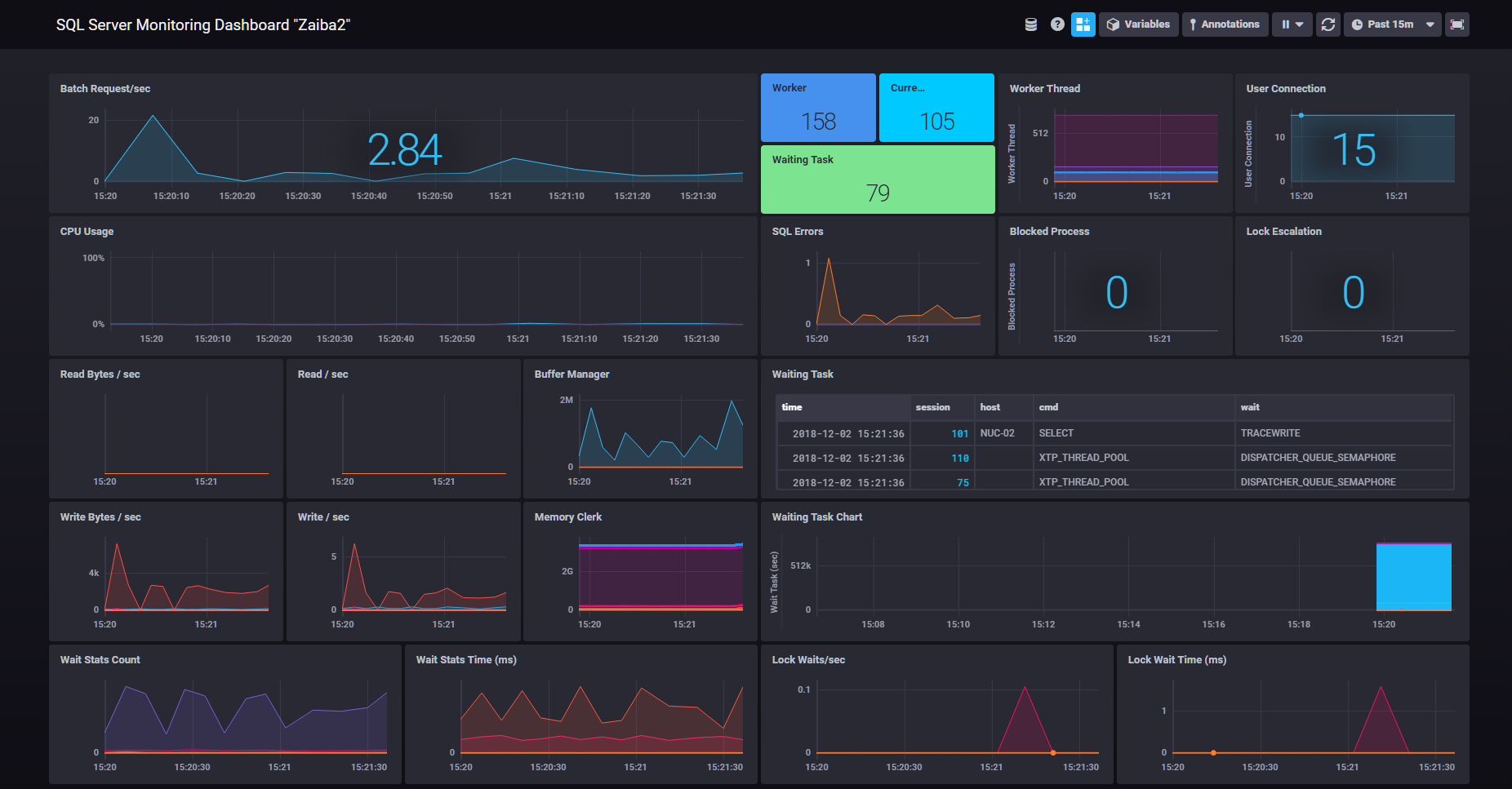Click the orange data point on Lock Wait Time chart
Image resolution: width=1512 pixels, height=789 pixels.
pyautogui.click(x=1213, y=752)
